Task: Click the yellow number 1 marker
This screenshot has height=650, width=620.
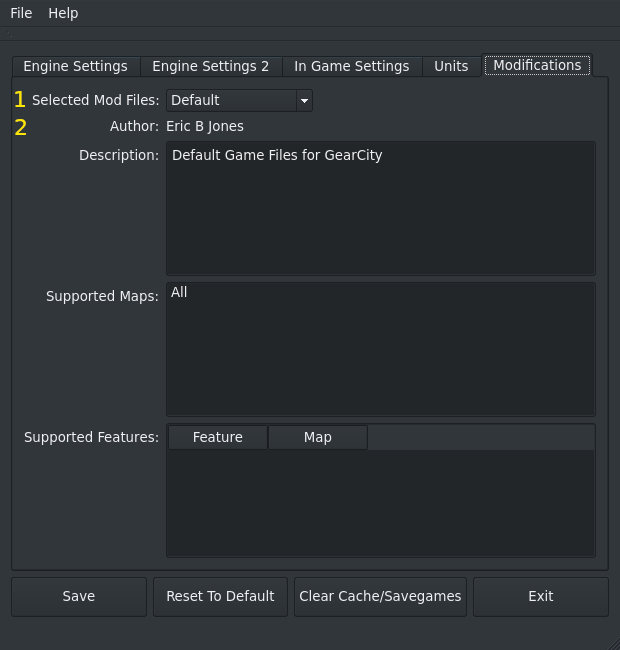Action: (20, 100)
